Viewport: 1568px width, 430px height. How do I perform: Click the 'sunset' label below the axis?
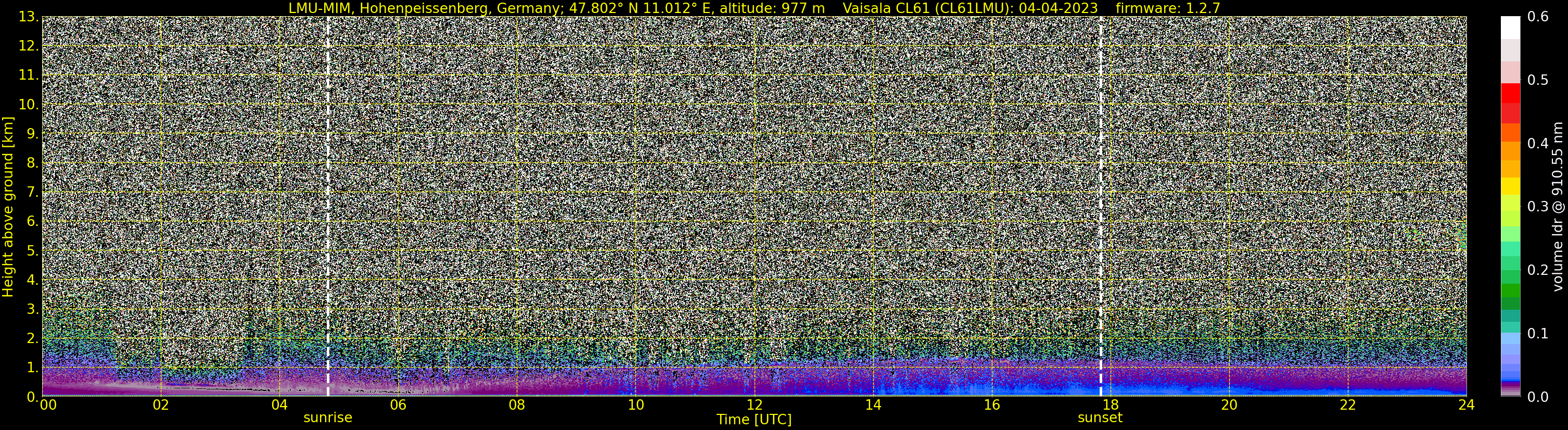1100,418
